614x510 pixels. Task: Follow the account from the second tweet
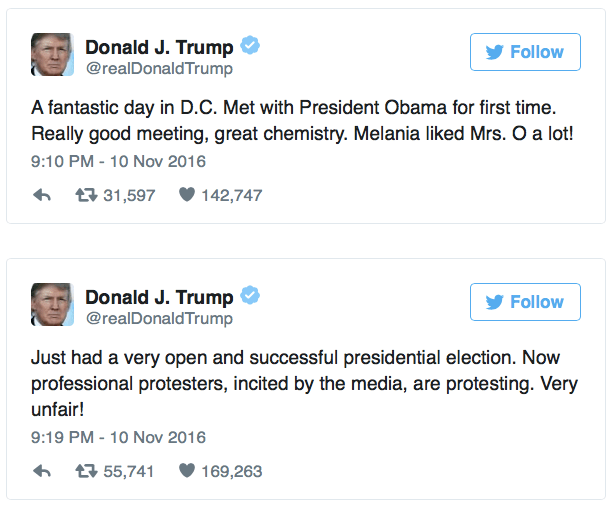pos(525,302)
